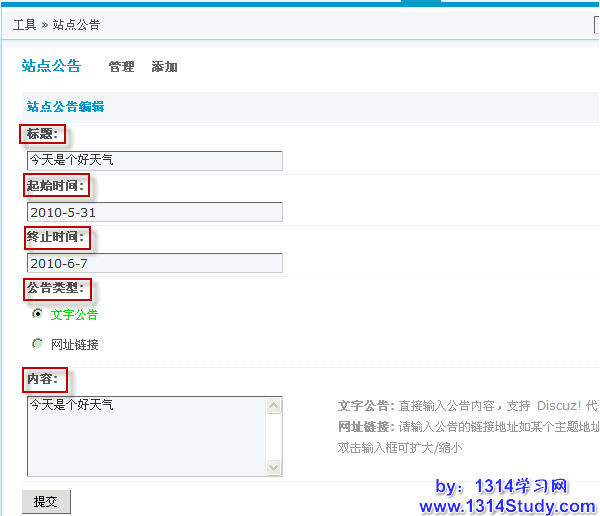600x516 pixels.
Task: Click the 文字公告 radio label text
Action: pyautogui.click(x=75, y=314)
